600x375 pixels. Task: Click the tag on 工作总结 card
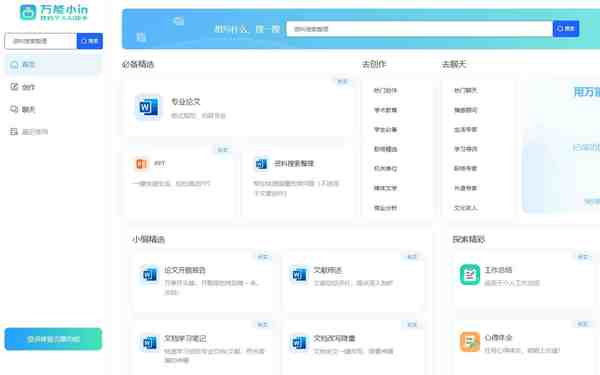(582, 257)
